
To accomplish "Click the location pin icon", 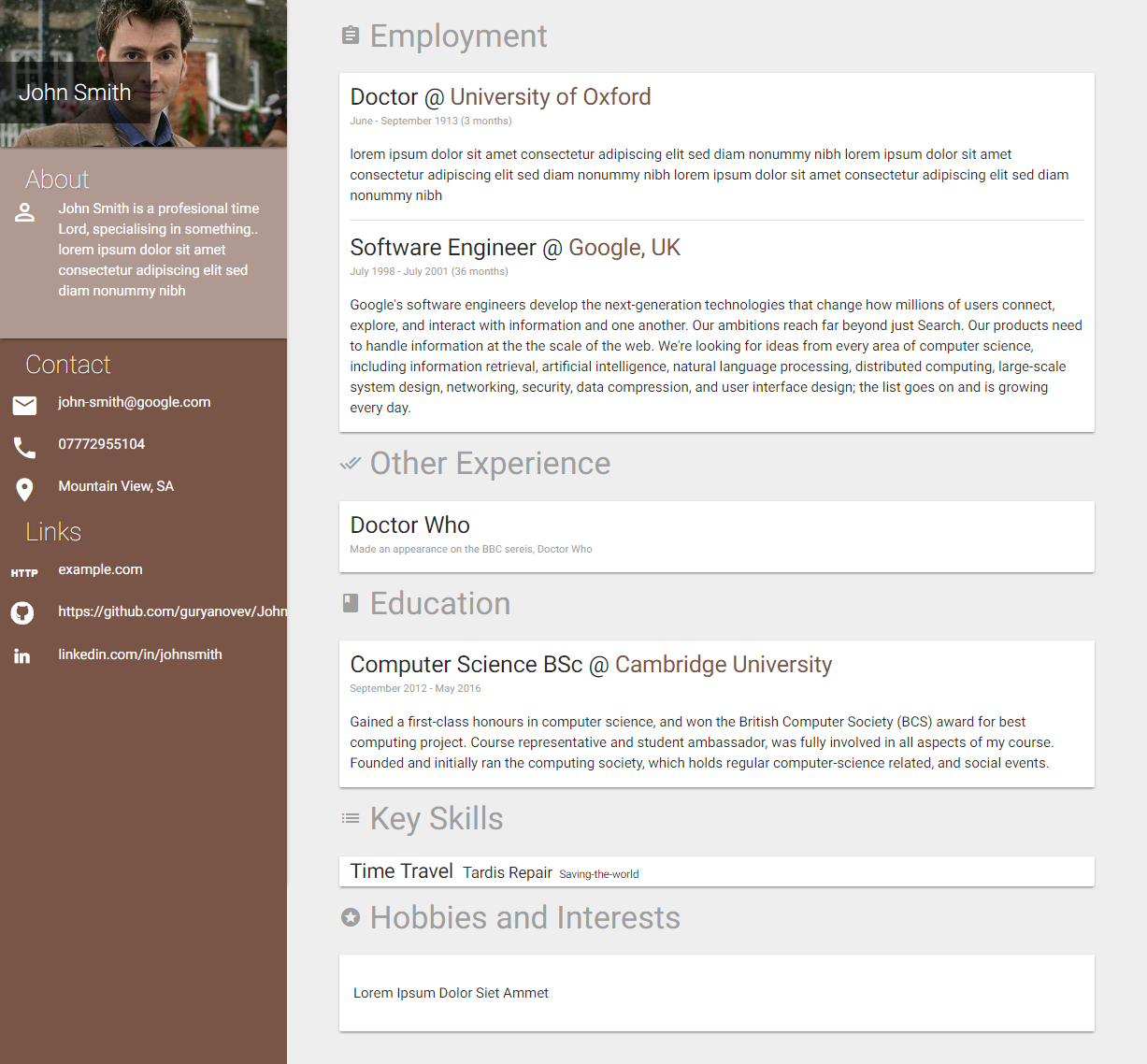I will click(x=25, y=489).
